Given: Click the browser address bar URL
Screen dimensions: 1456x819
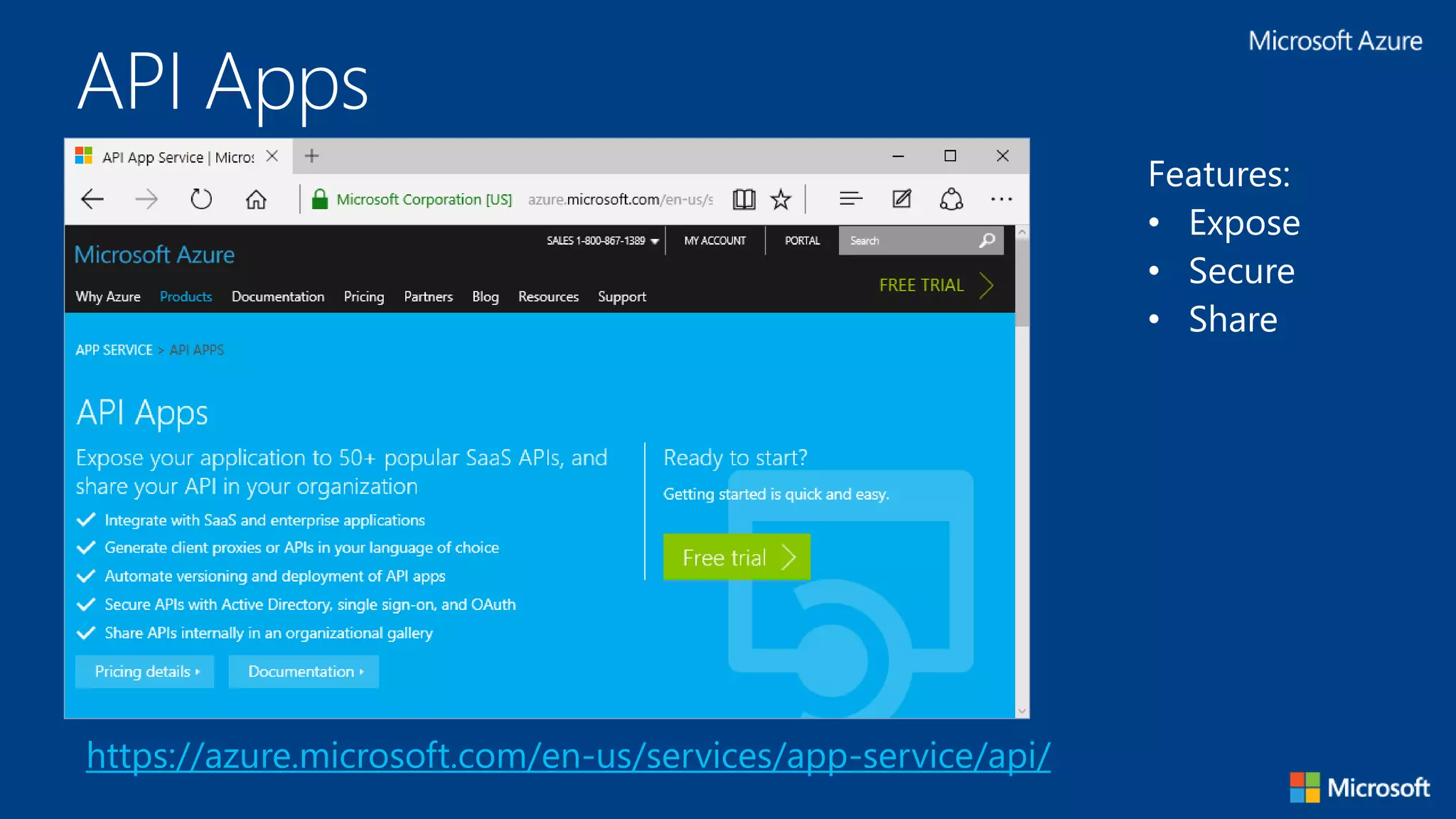Looking at the screenshot, I should pyautogui.click(x=620, y=199).
